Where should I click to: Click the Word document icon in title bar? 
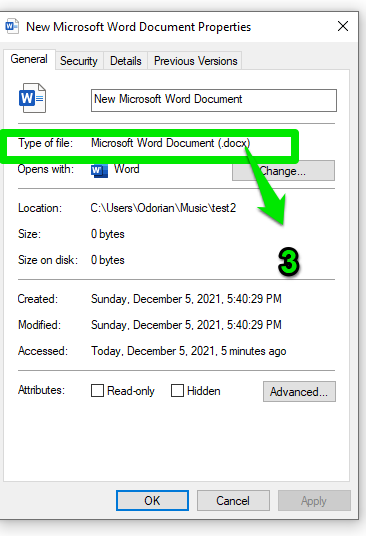point(12,26)
